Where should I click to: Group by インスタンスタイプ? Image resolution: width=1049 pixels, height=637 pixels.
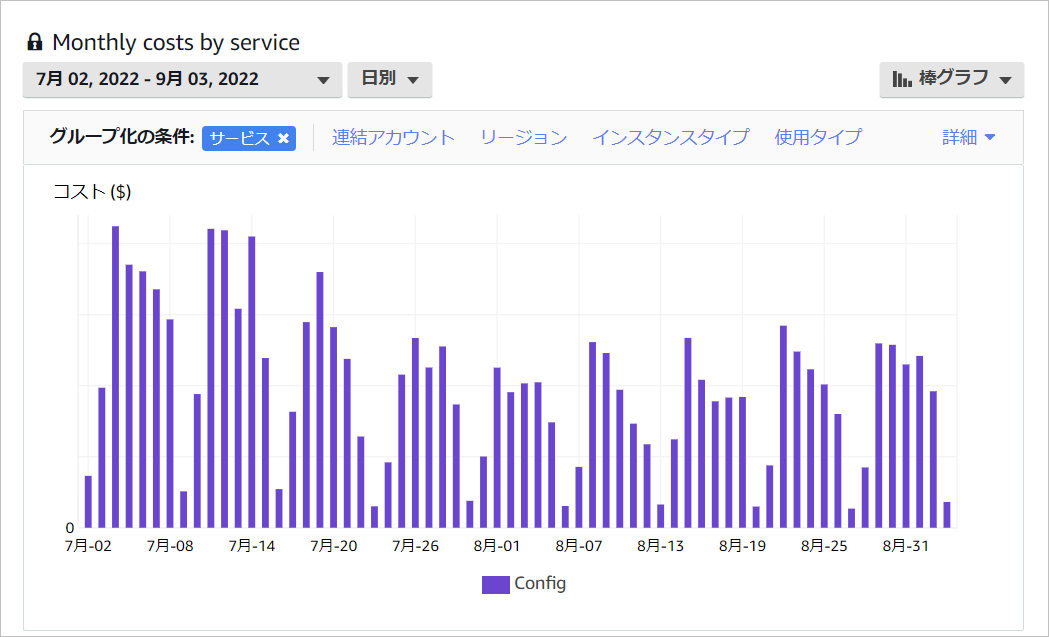(x=671, y=137)
